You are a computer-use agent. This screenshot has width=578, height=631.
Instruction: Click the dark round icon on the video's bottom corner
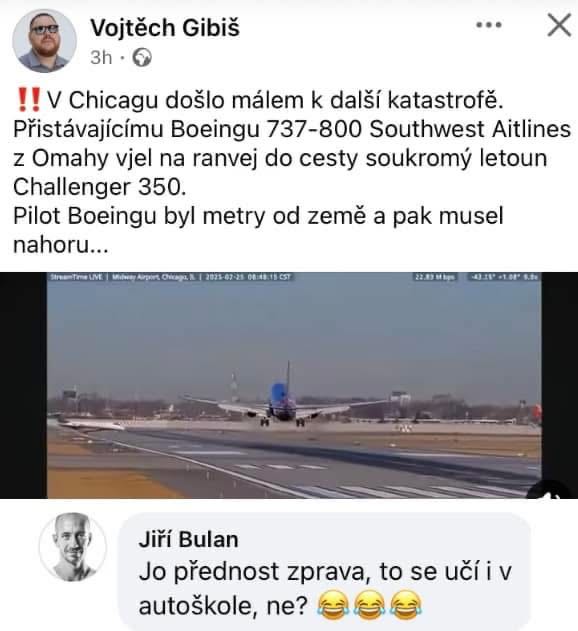point(552,491)
